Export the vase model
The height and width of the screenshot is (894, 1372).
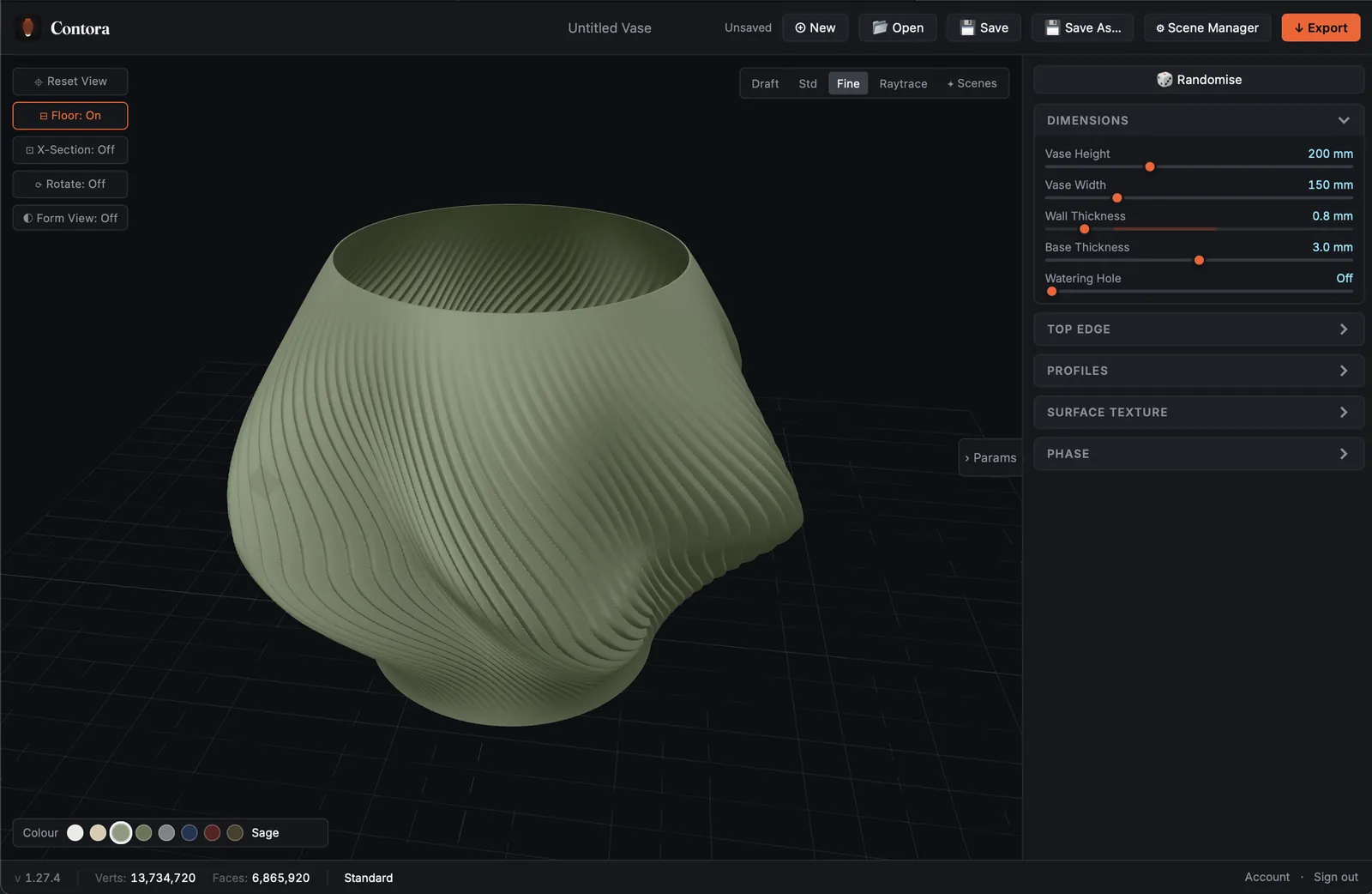pyautogui.click(x=1321, y=27)
